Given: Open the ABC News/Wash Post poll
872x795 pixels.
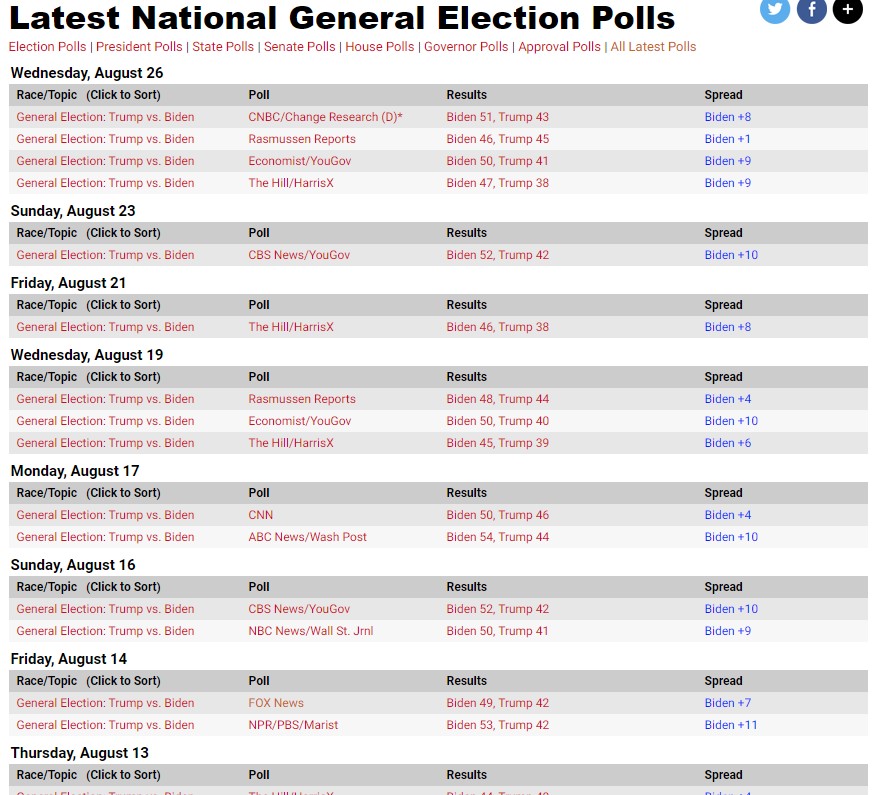Looking at the screenshot, I should pyautogui.click(x=307, y=537).
